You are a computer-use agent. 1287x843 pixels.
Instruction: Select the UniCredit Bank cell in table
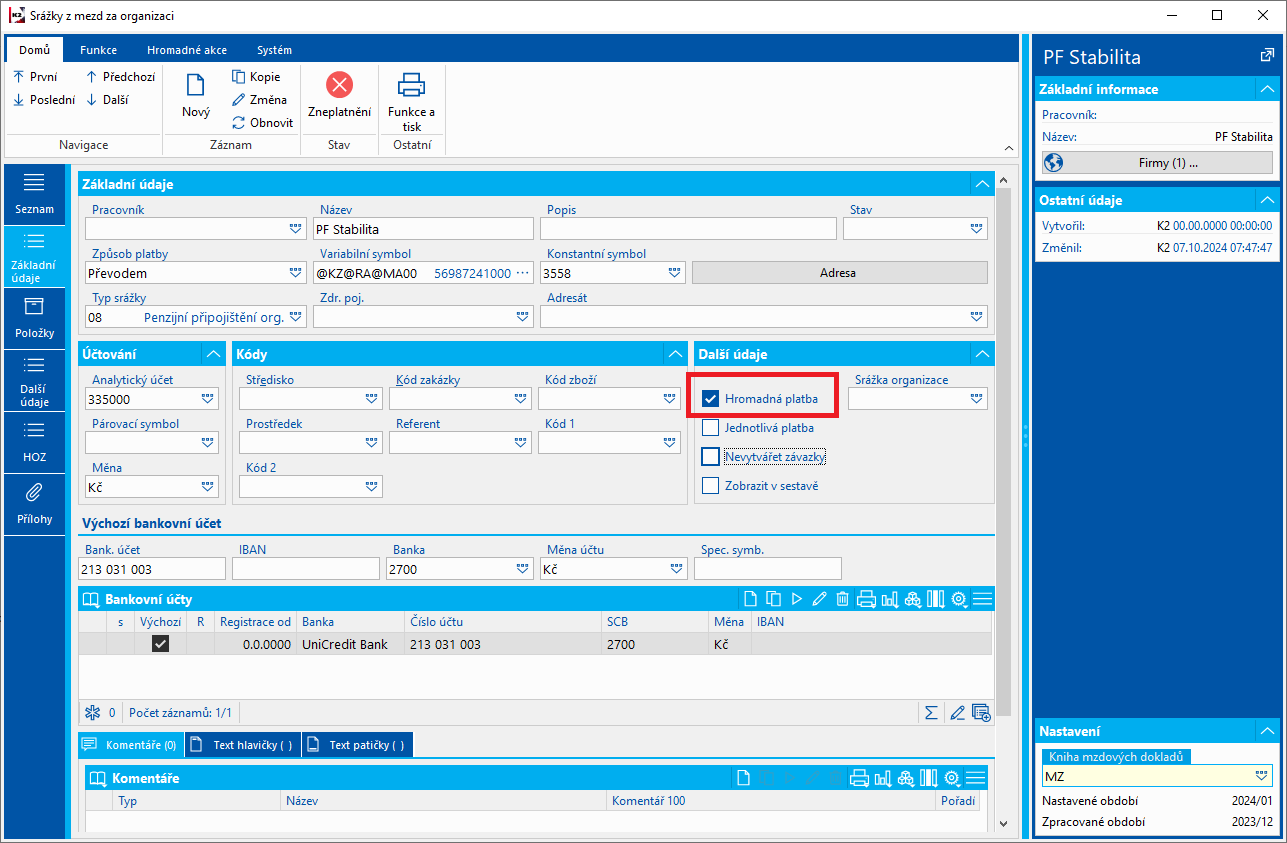coord(350,645)
